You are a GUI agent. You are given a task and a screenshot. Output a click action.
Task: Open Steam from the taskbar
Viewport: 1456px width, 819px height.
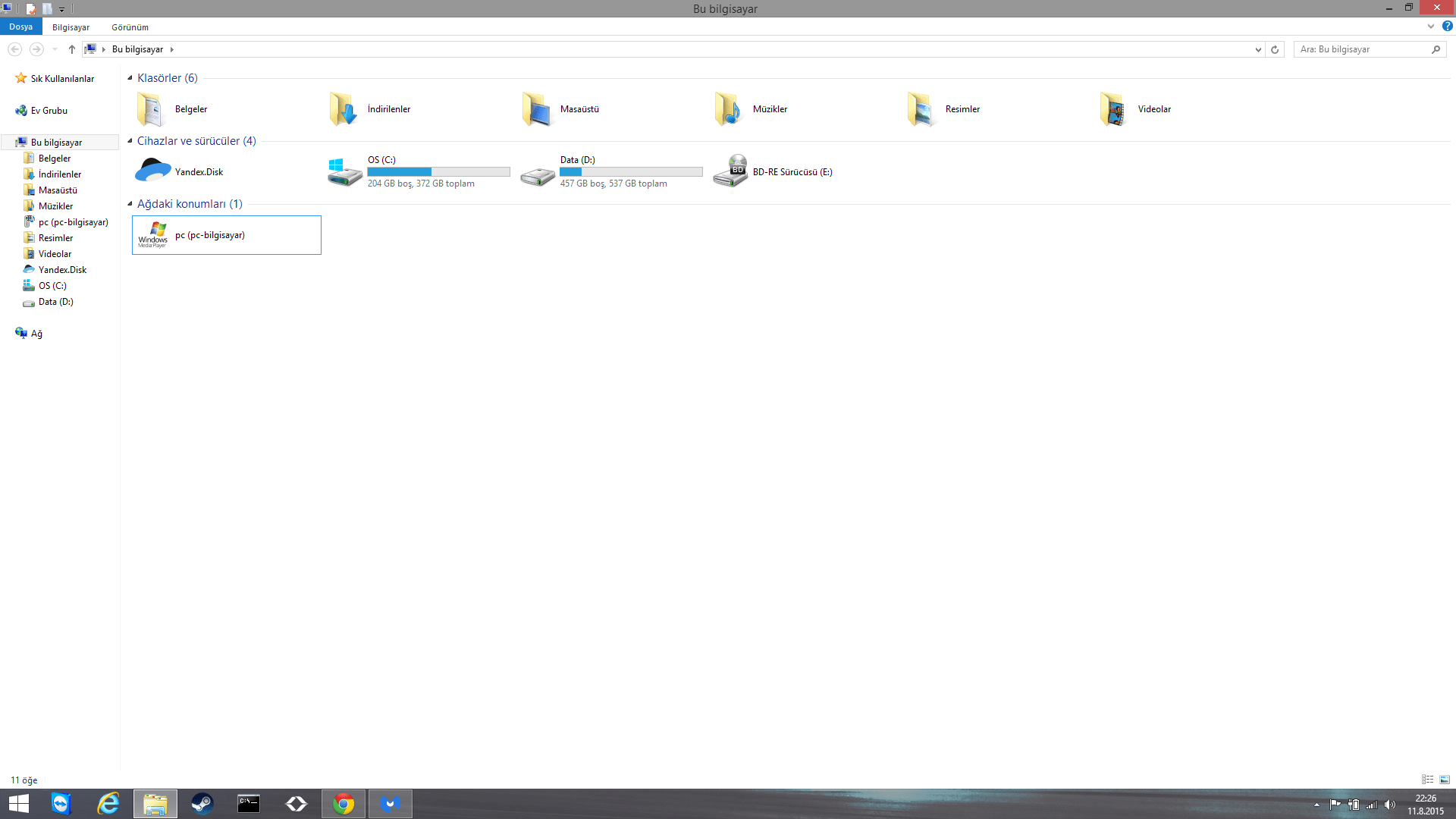202,804
